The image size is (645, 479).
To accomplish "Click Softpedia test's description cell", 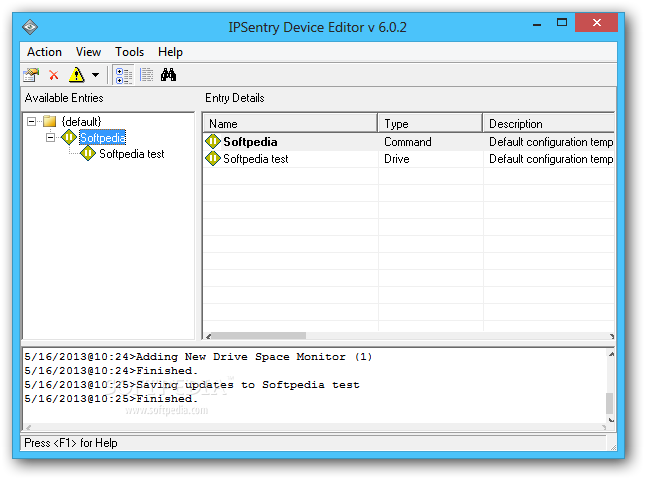I will (551, 159).
